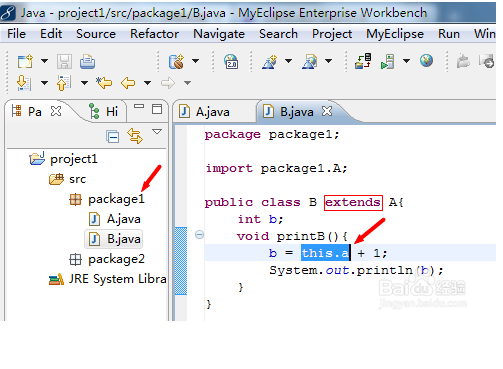Click the Previous Annotation up-arrow icon
The image size is (503, 369).
(64, 83)
